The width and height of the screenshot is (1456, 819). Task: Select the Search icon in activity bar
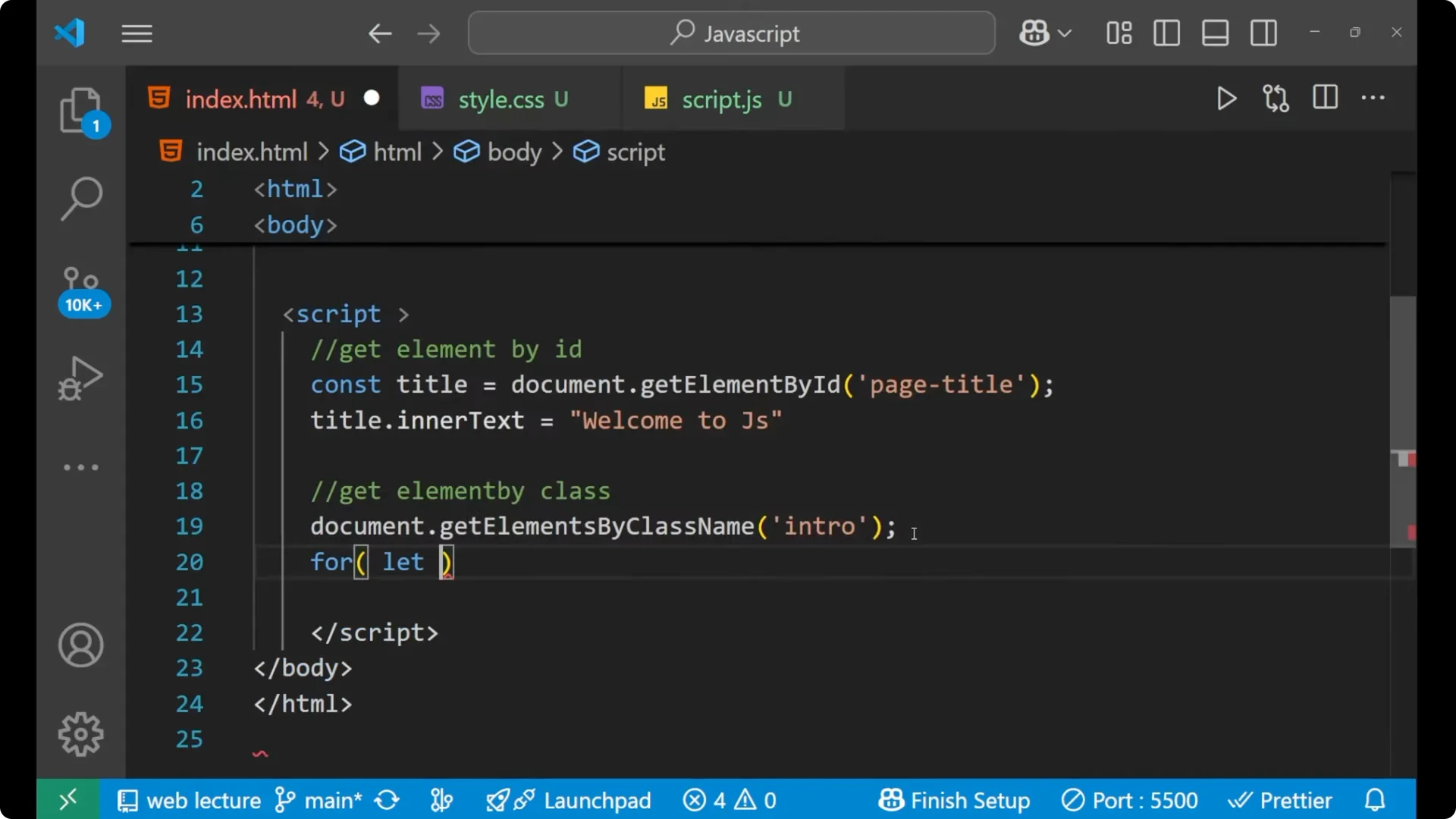pos(81,199)
